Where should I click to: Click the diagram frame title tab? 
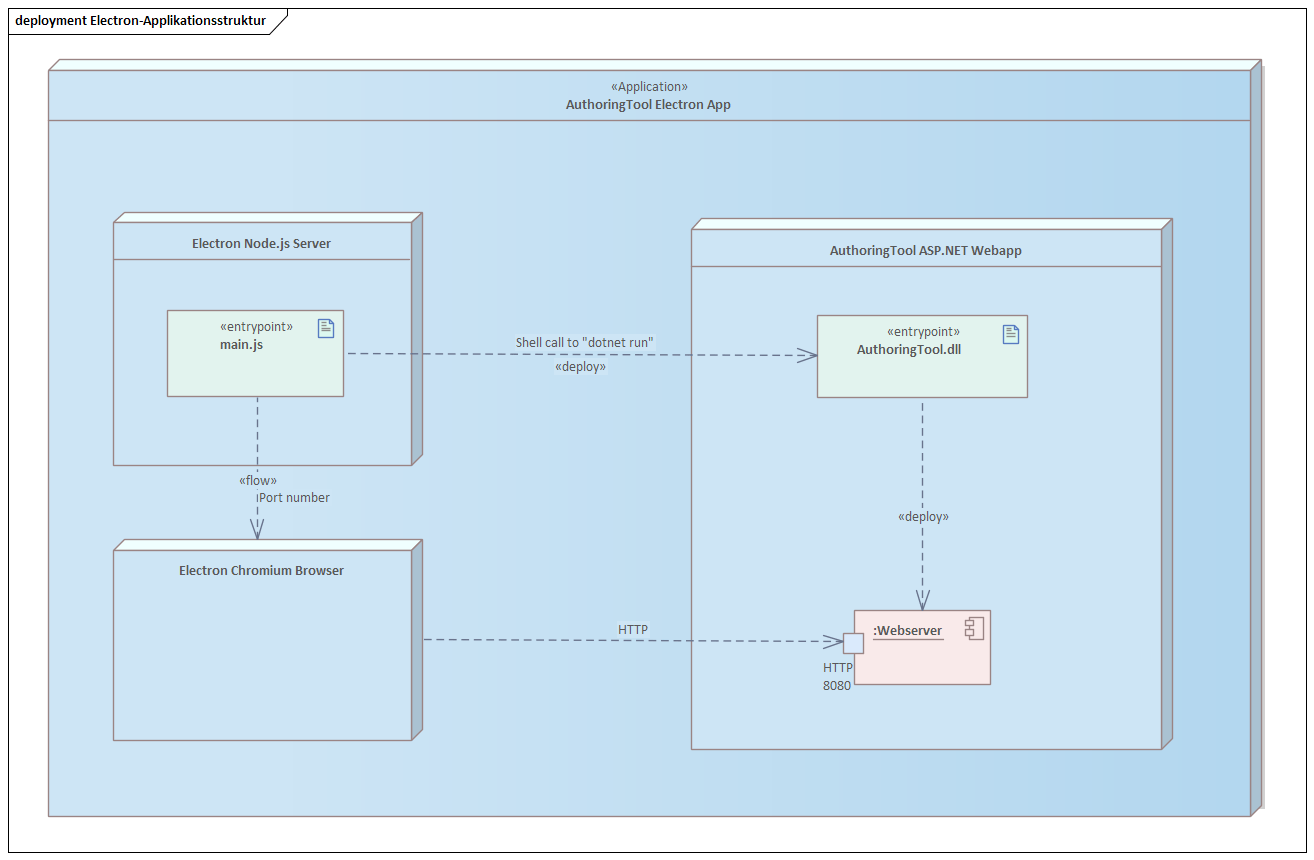pos(140,19)
